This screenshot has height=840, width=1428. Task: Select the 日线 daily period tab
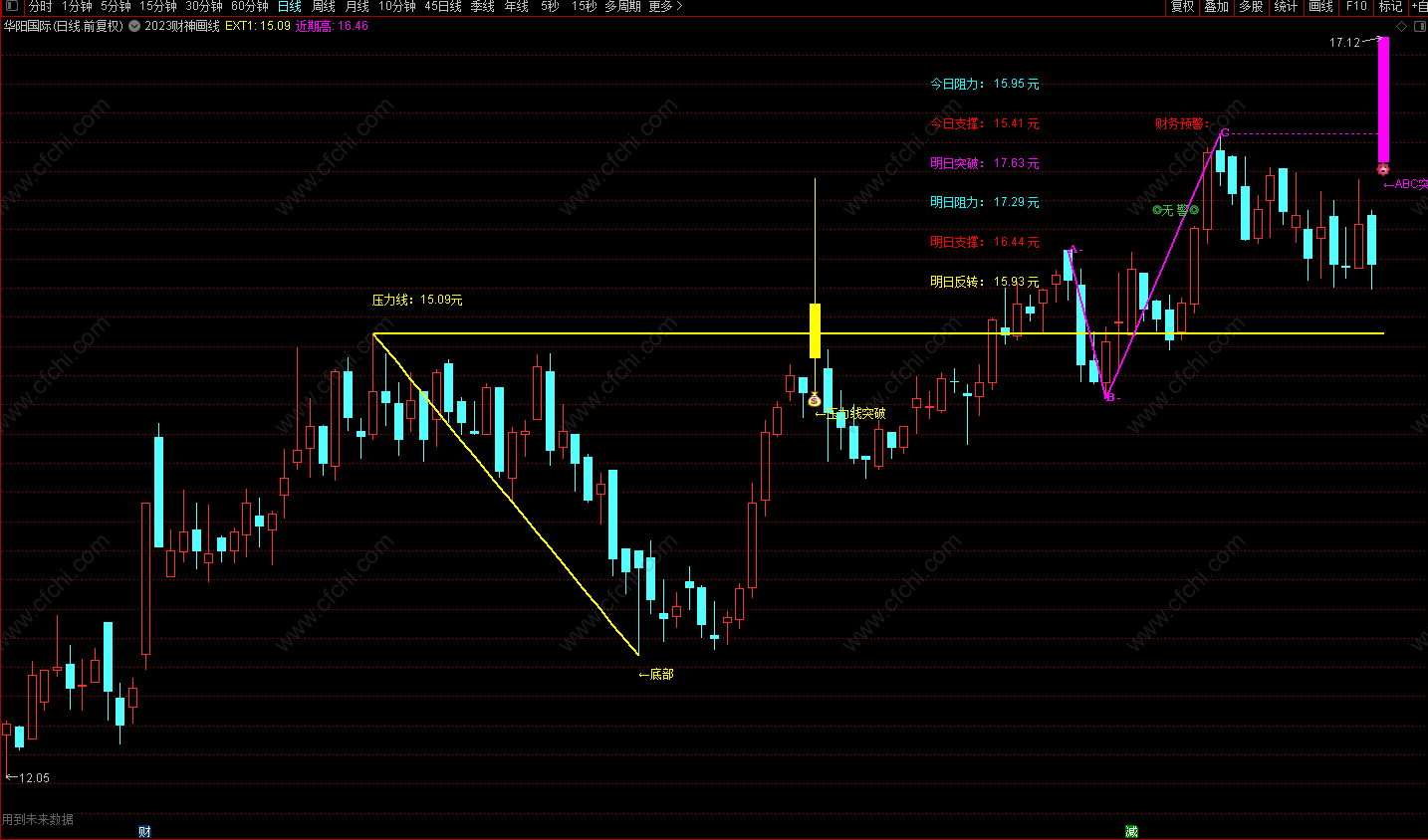click(x=290, y=6)
